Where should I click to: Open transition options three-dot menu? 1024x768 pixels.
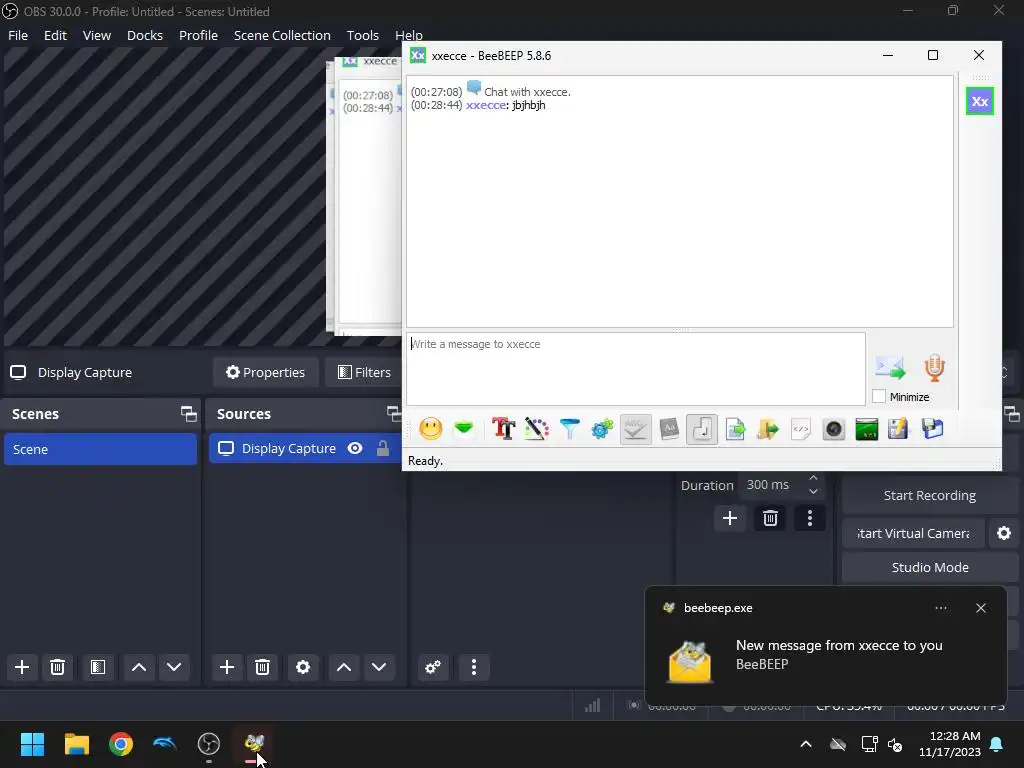click(x=810, y=519)
